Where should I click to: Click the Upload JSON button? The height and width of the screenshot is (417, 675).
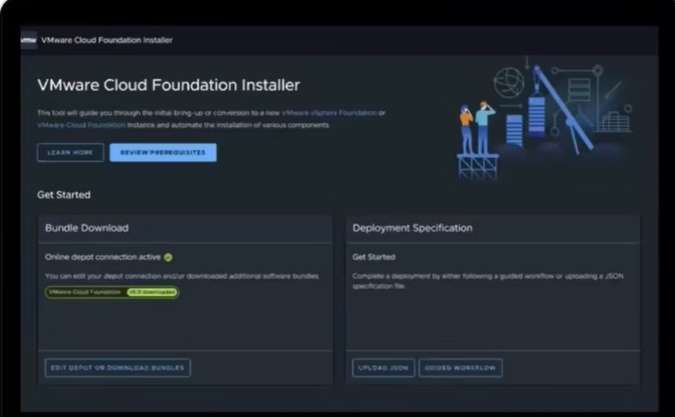coord(383,368)
